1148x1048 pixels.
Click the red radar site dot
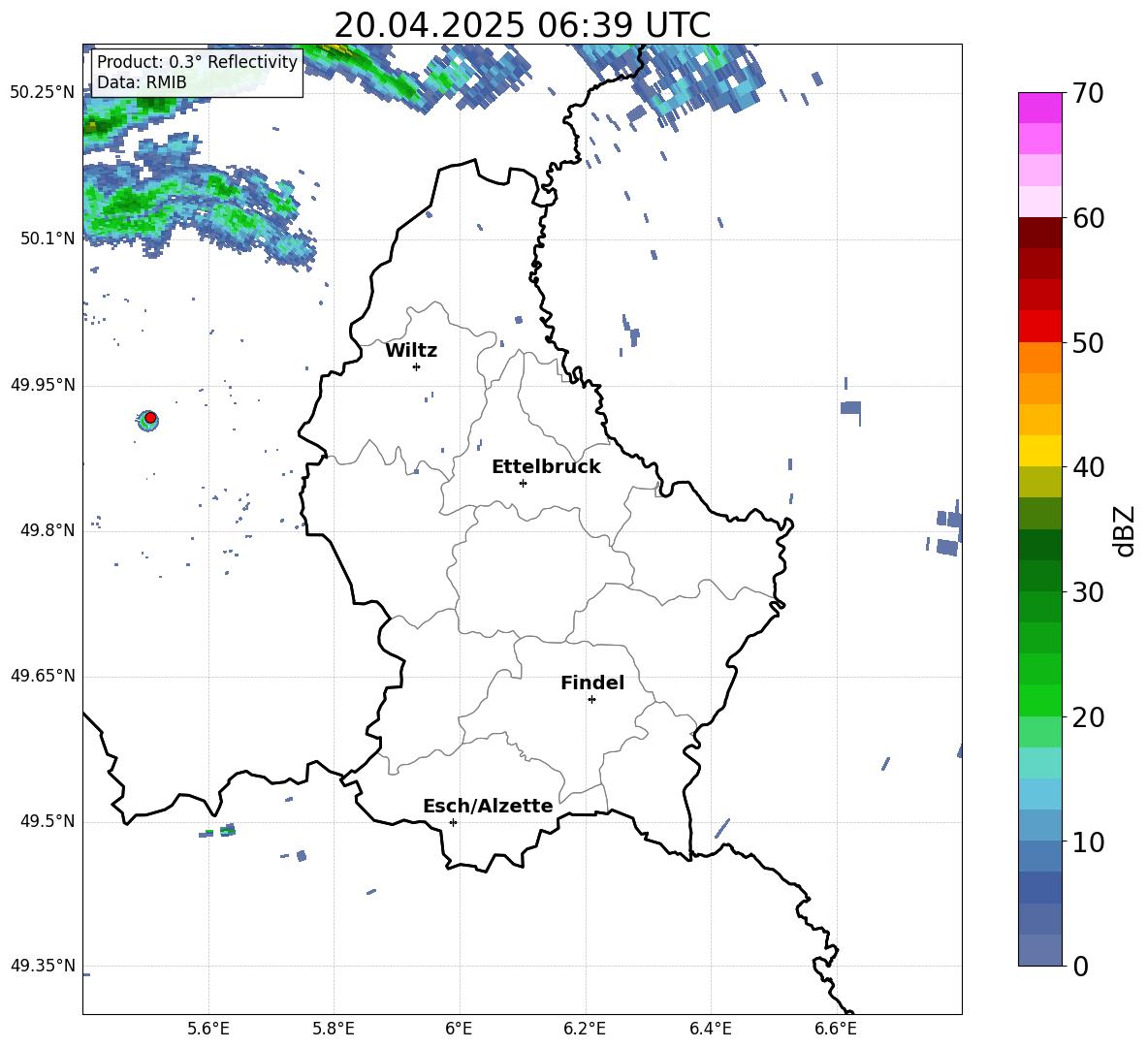[150, 418]
